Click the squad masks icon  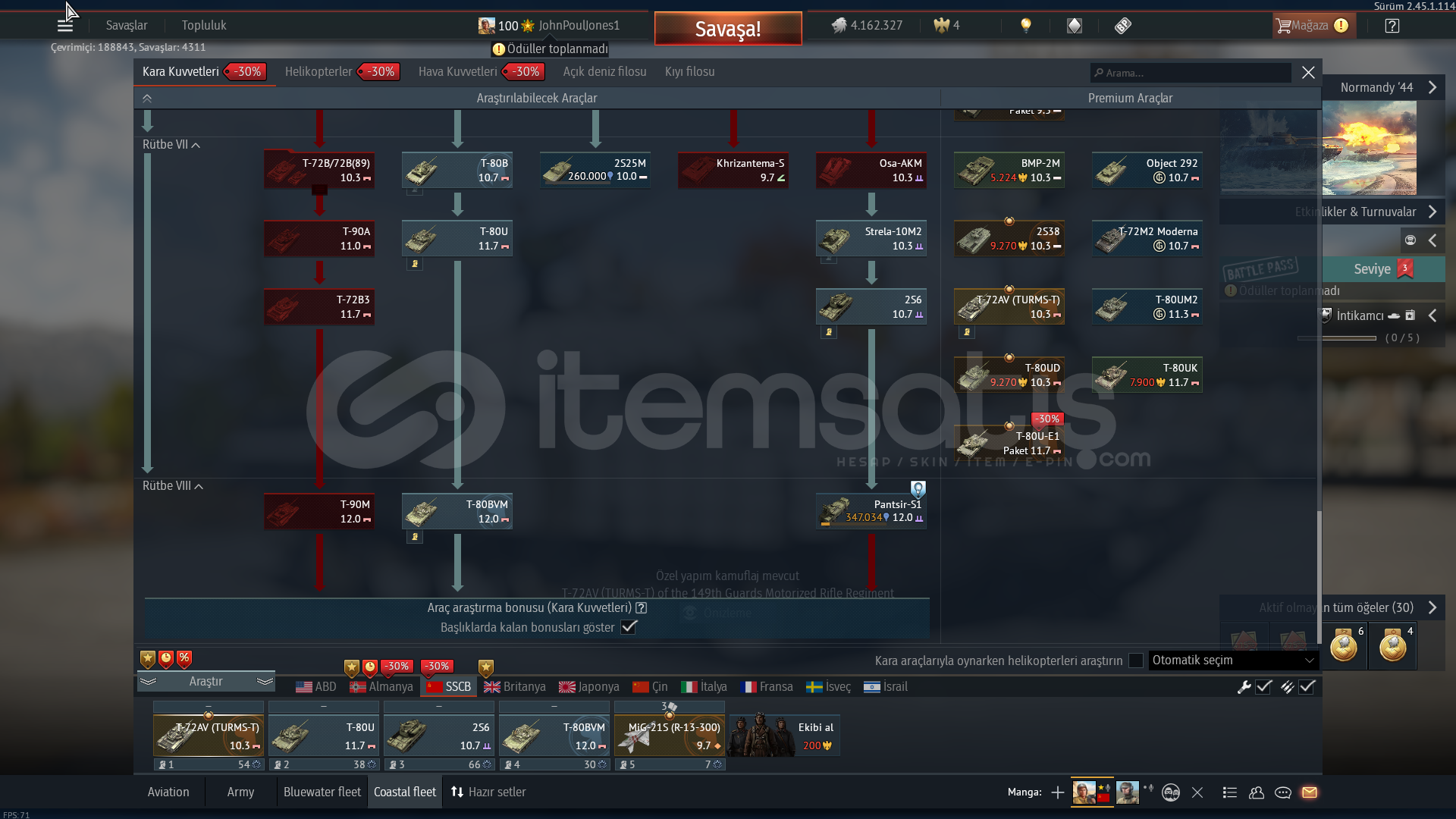1171,792
